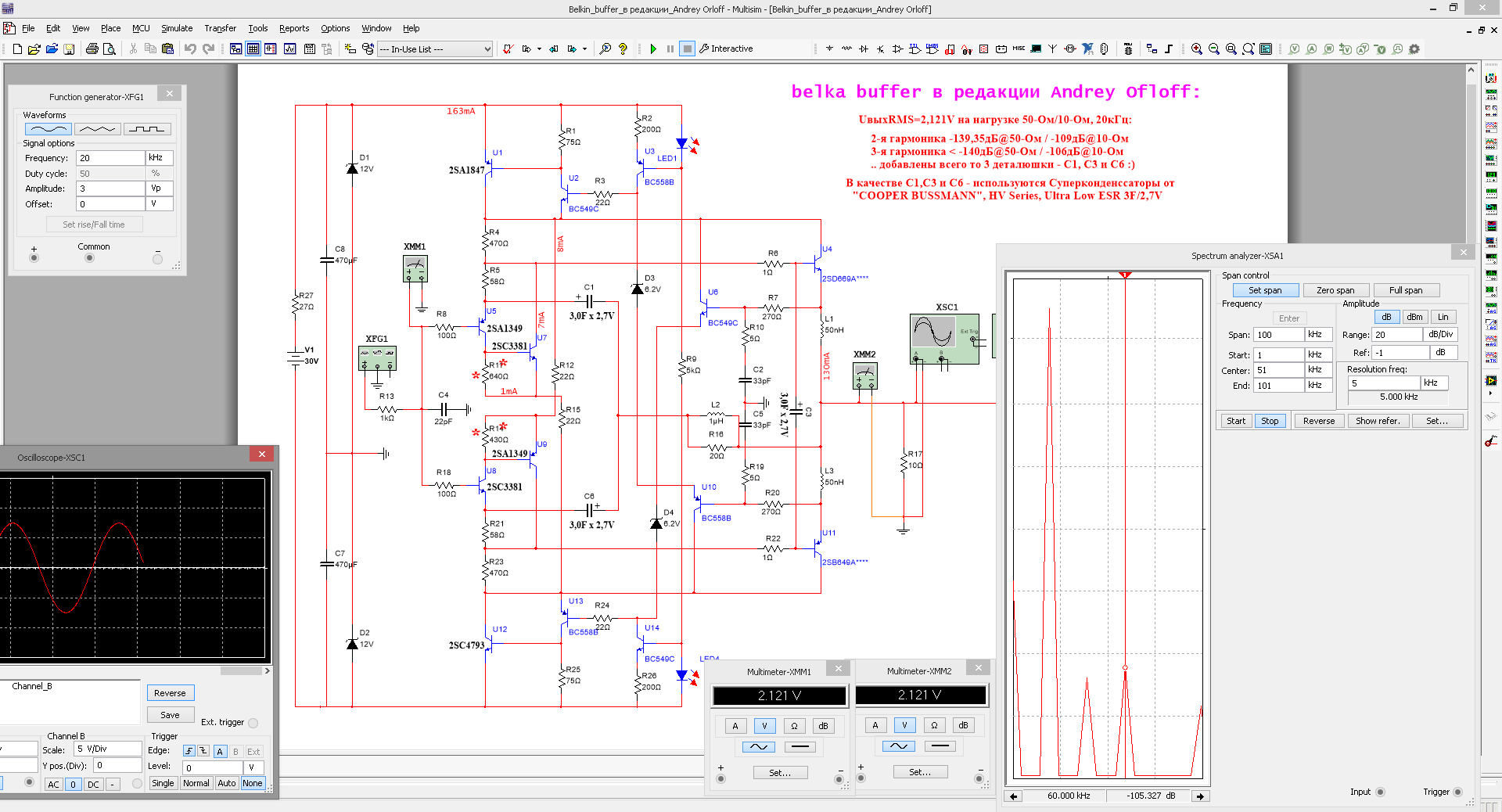Viewport: 1502px width, 812px height.
Task: Select voltage mode V on Multimeter-XMM1
Action: click(x=764, y=726)
